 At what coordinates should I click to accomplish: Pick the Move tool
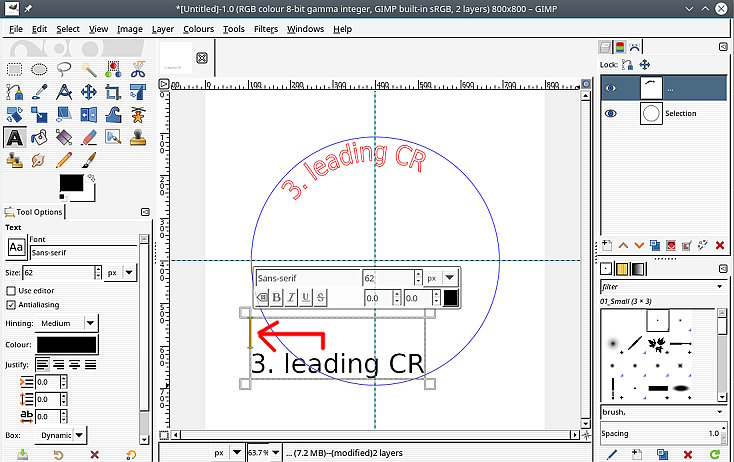point(88,92)
